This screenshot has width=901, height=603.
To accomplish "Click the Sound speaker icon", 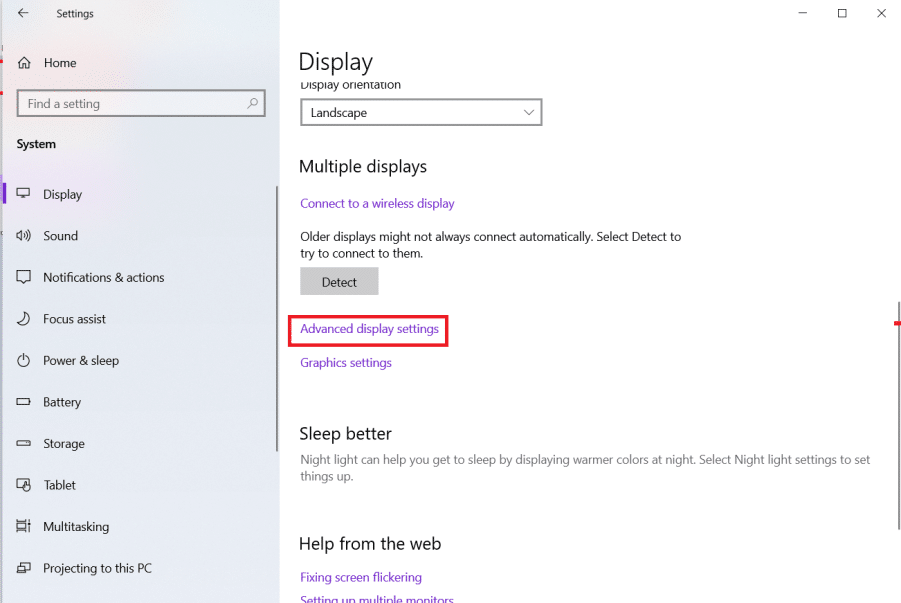I will (x=23, y=236).
